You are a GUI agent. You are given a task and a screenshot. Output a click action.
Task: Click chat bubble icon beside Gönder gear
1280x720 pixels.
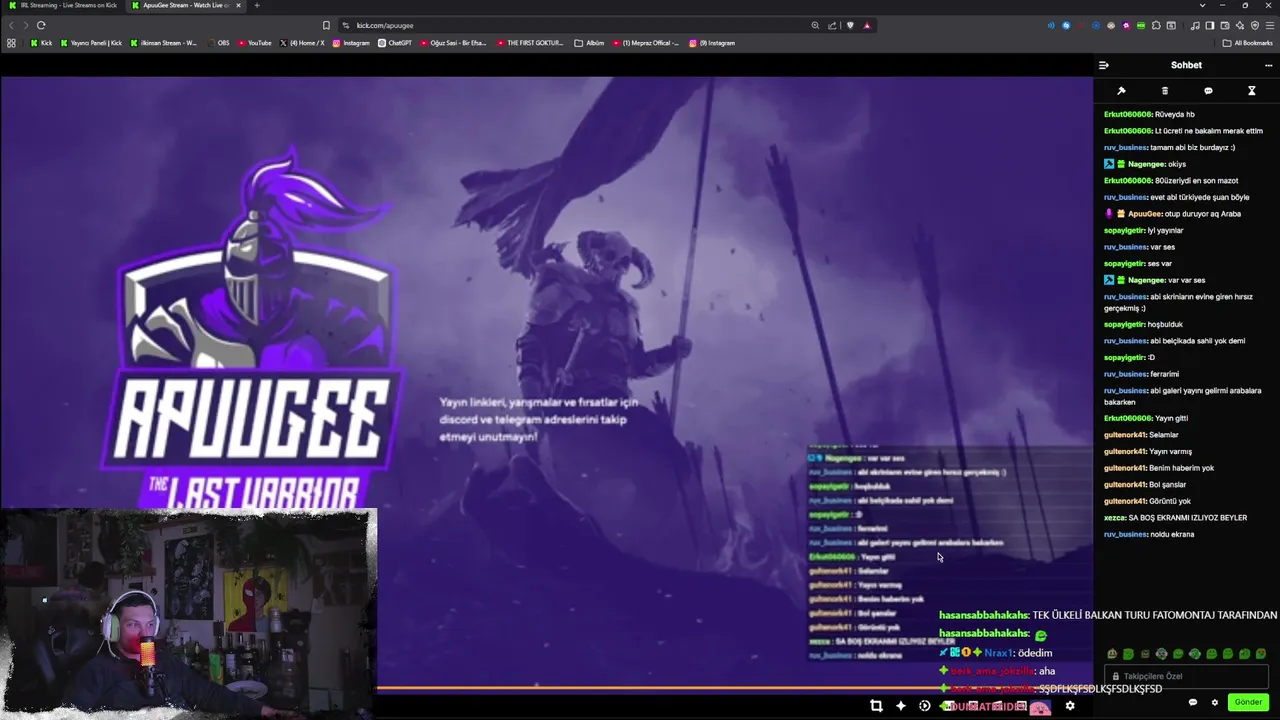tap(1193, 702)
